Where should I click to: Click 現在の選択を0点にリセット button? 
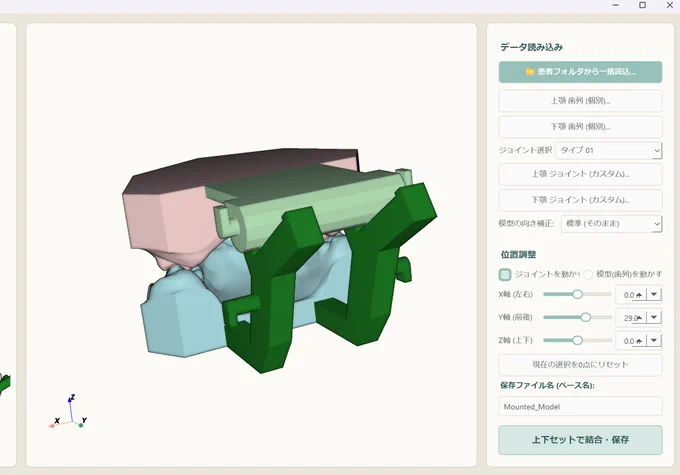580,365
